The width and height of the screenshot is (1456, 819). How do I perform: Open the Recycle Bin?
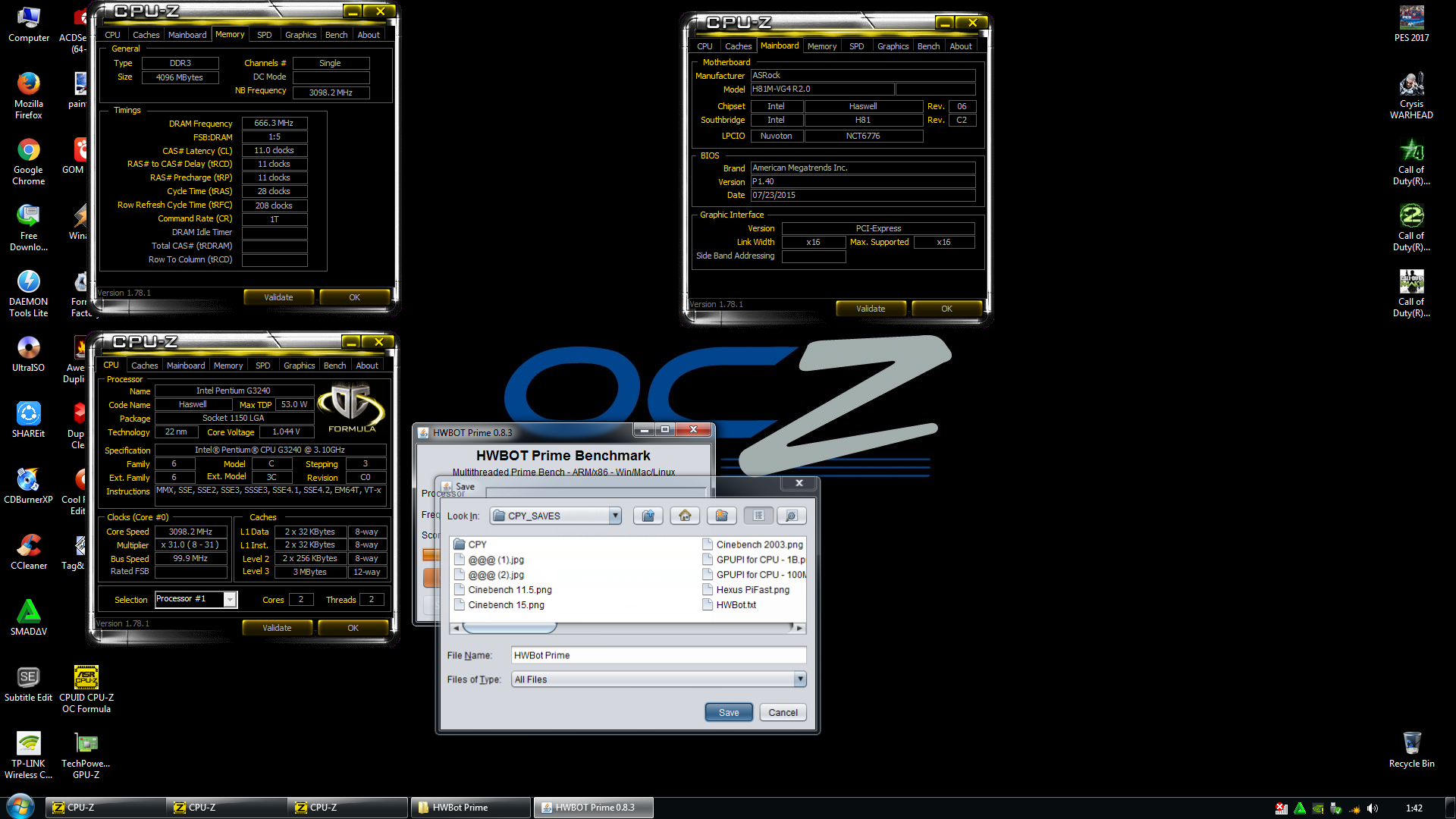pos(1412,750)
